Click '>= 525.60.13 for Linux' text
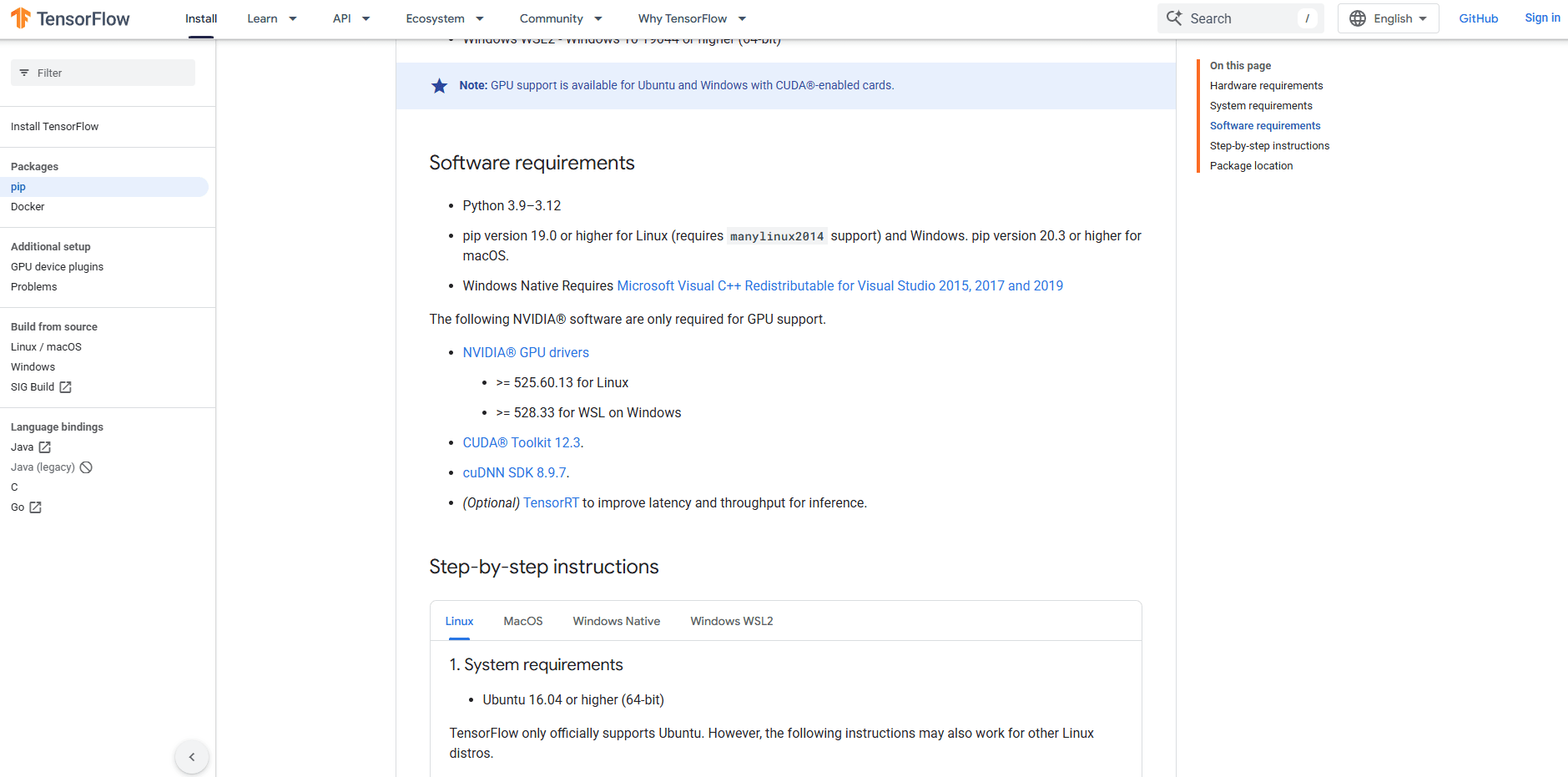 [562, 382]
